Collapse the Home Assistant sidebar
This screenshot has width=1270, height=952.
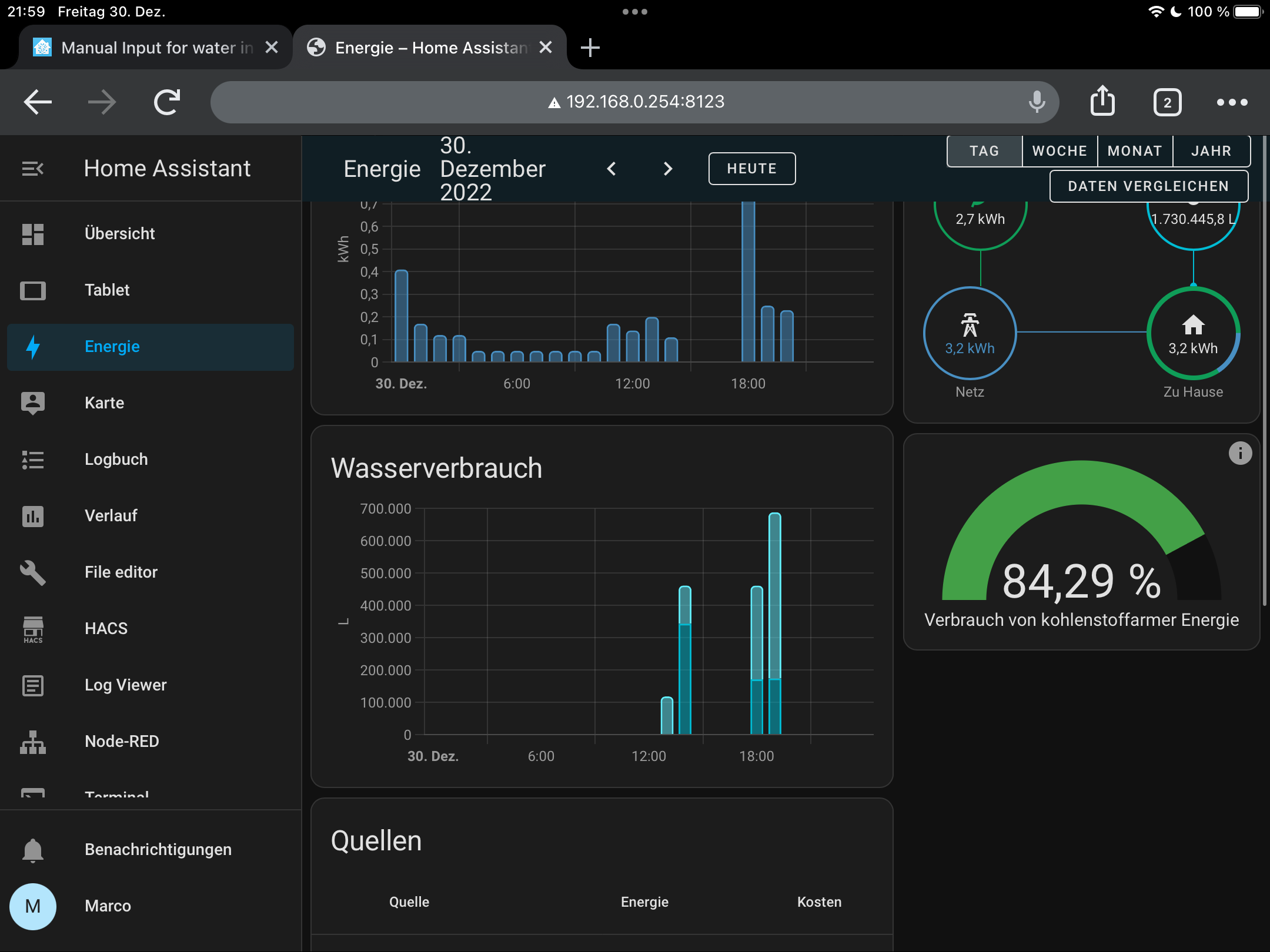click(x=32, y=168)
